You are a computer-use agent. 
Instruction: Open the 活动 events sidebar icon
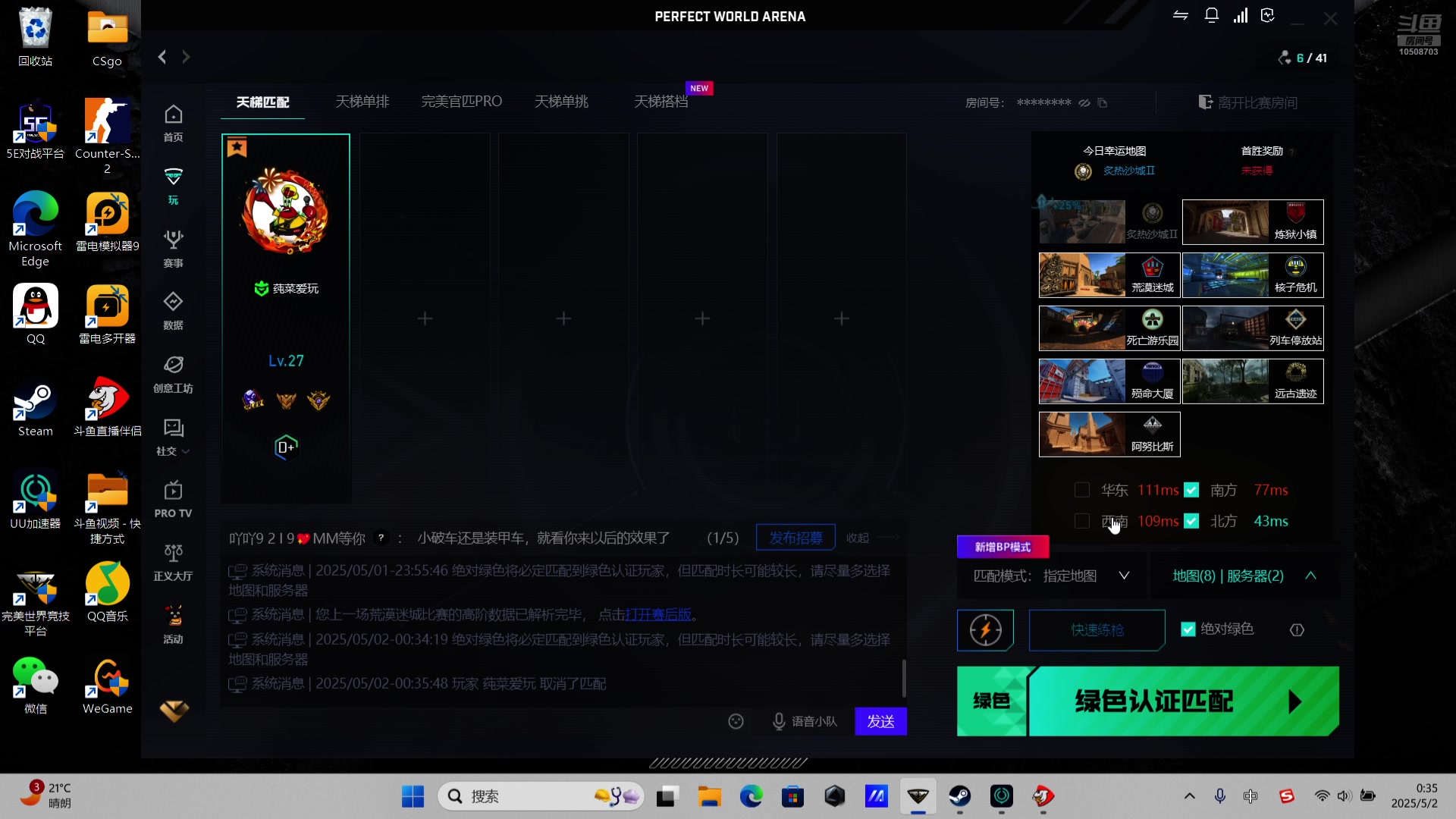point(173,625)
